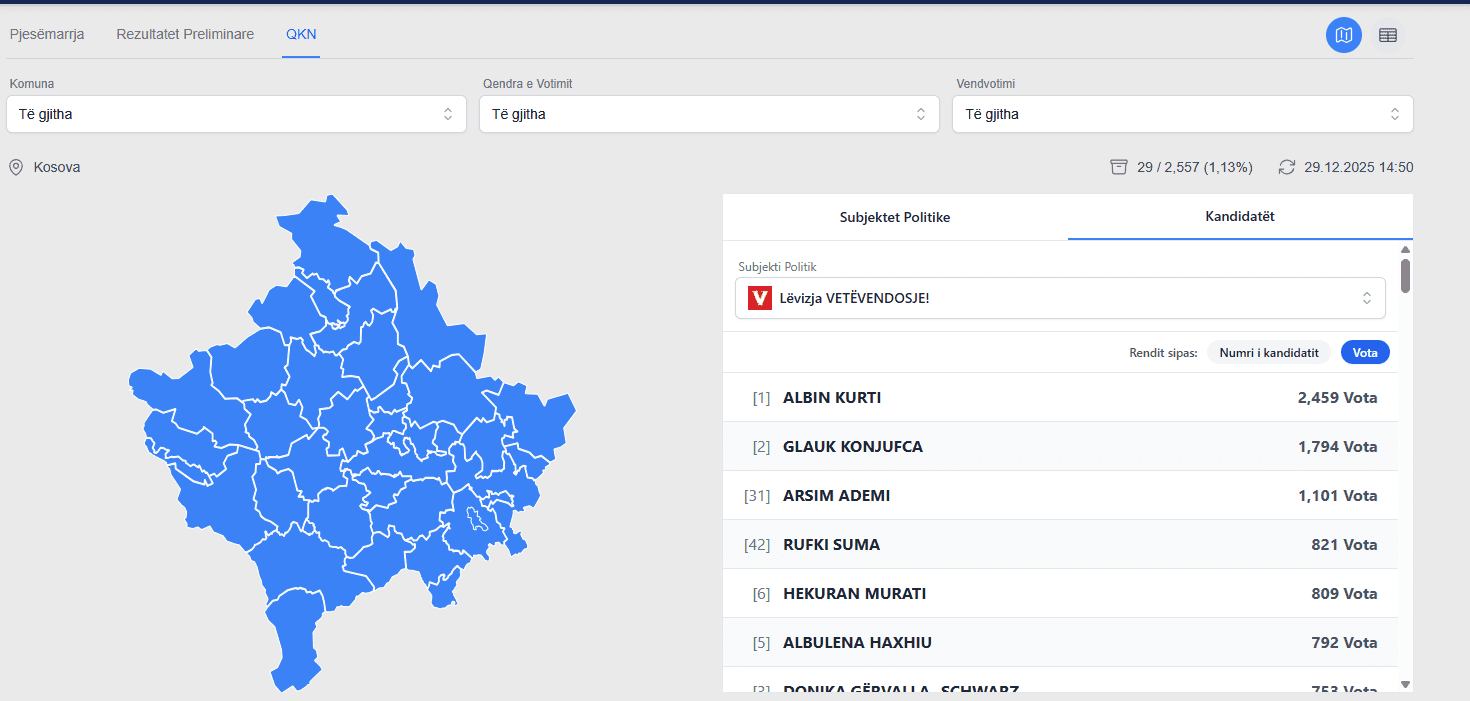Click scrollbar down arrow in candidates list
Image resolution: width=1470 pixels, height=701 pixels.
click(x=1405, y=684)
